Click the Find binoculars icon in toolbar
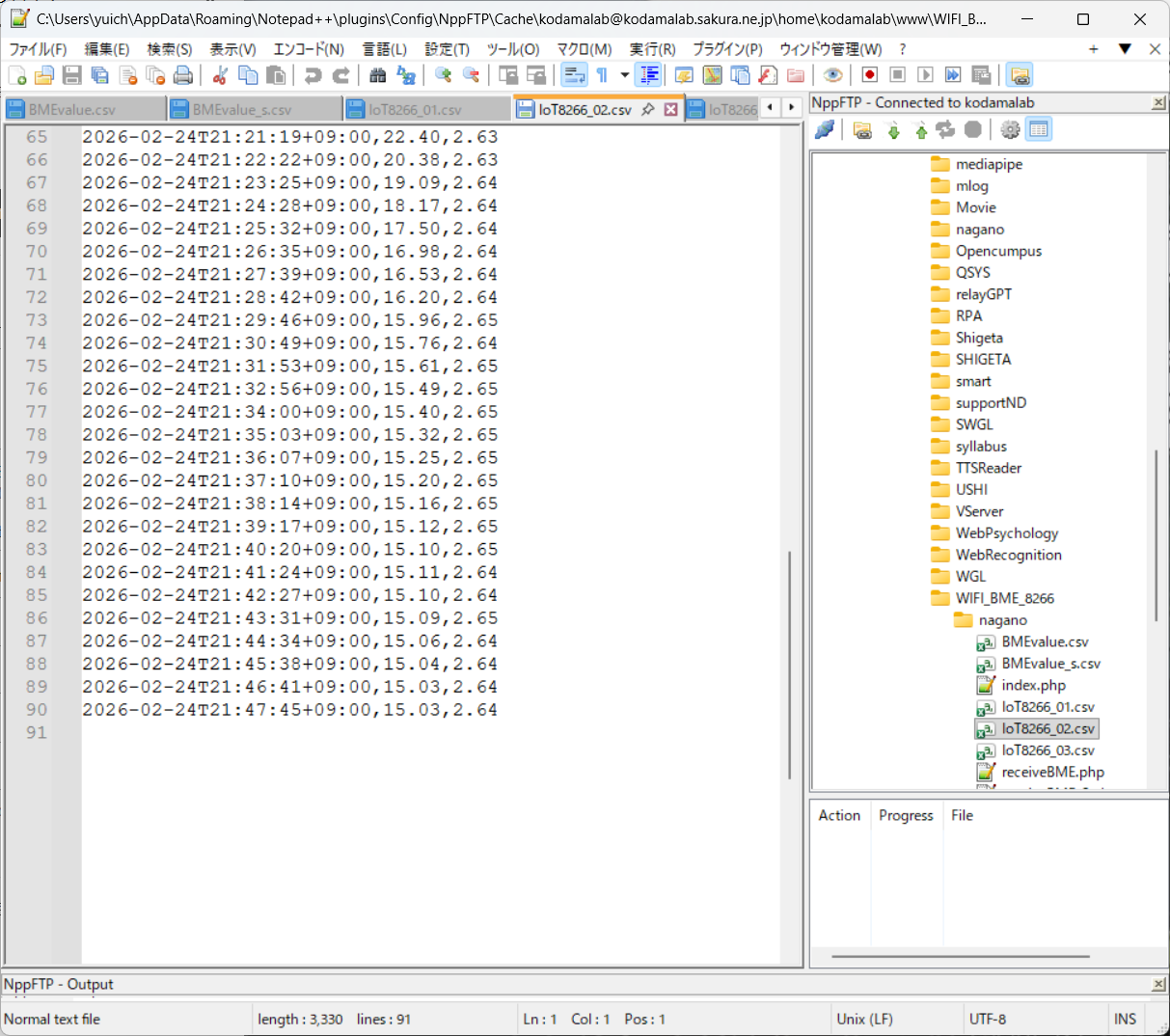Viewport: 1170px width, 1036px height. [x=378, y=75]
